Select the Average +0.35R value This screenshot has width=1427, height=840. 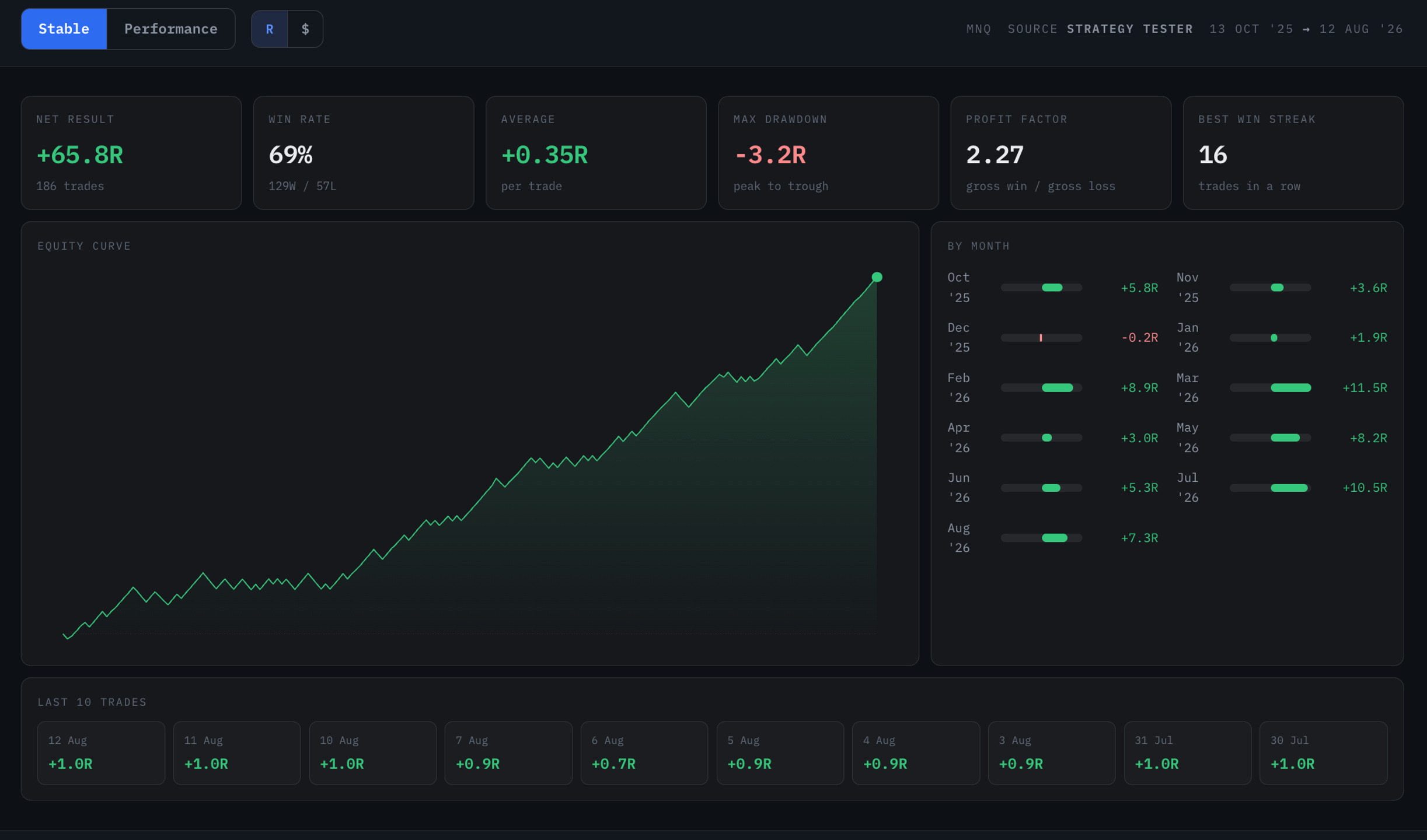(545, 155)
